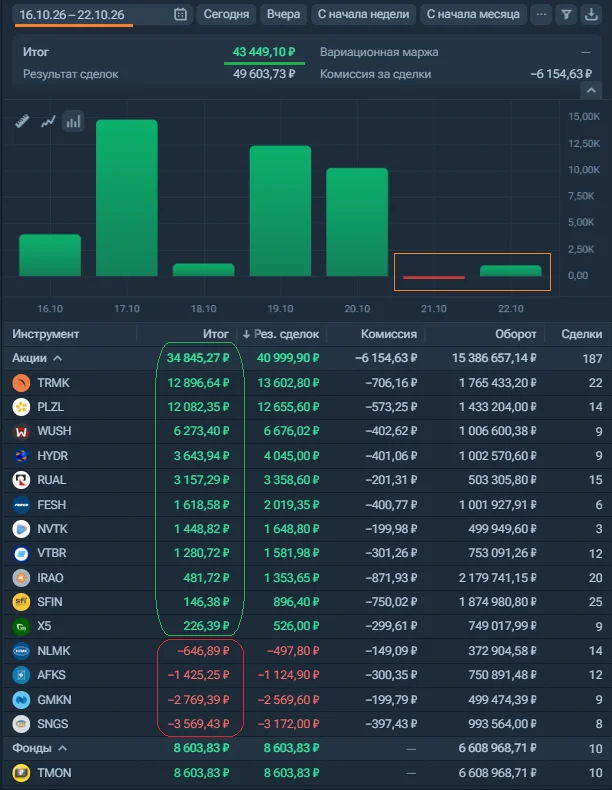
Task: Click the NVTK instrument logo
Action: (21, 529)
